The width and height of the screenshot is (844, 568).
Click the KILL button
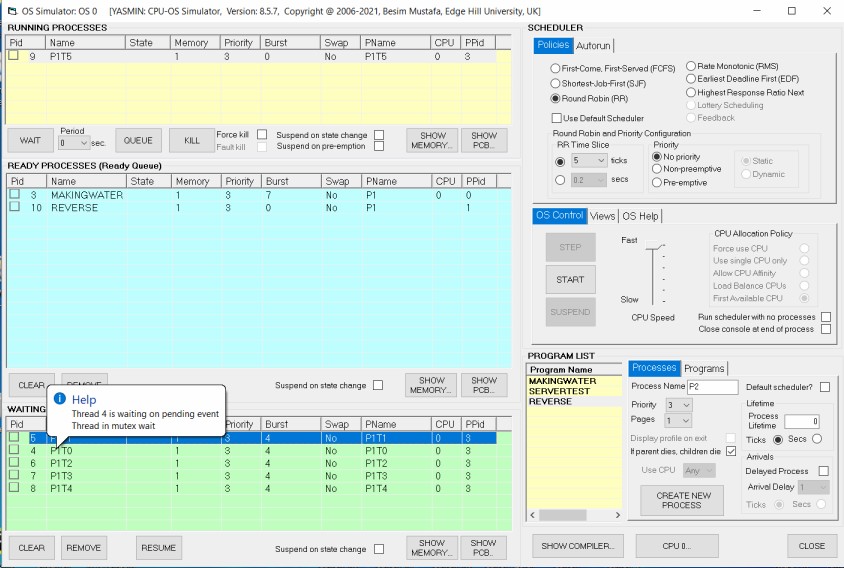192,140
